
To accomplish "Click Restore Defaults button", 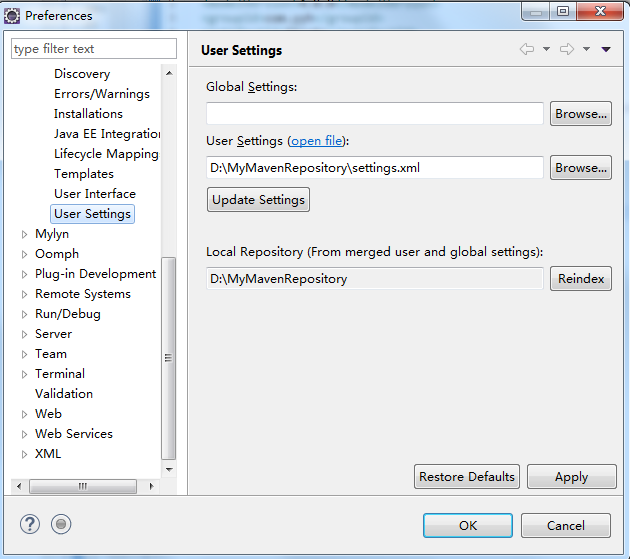I will pos(467,477).
